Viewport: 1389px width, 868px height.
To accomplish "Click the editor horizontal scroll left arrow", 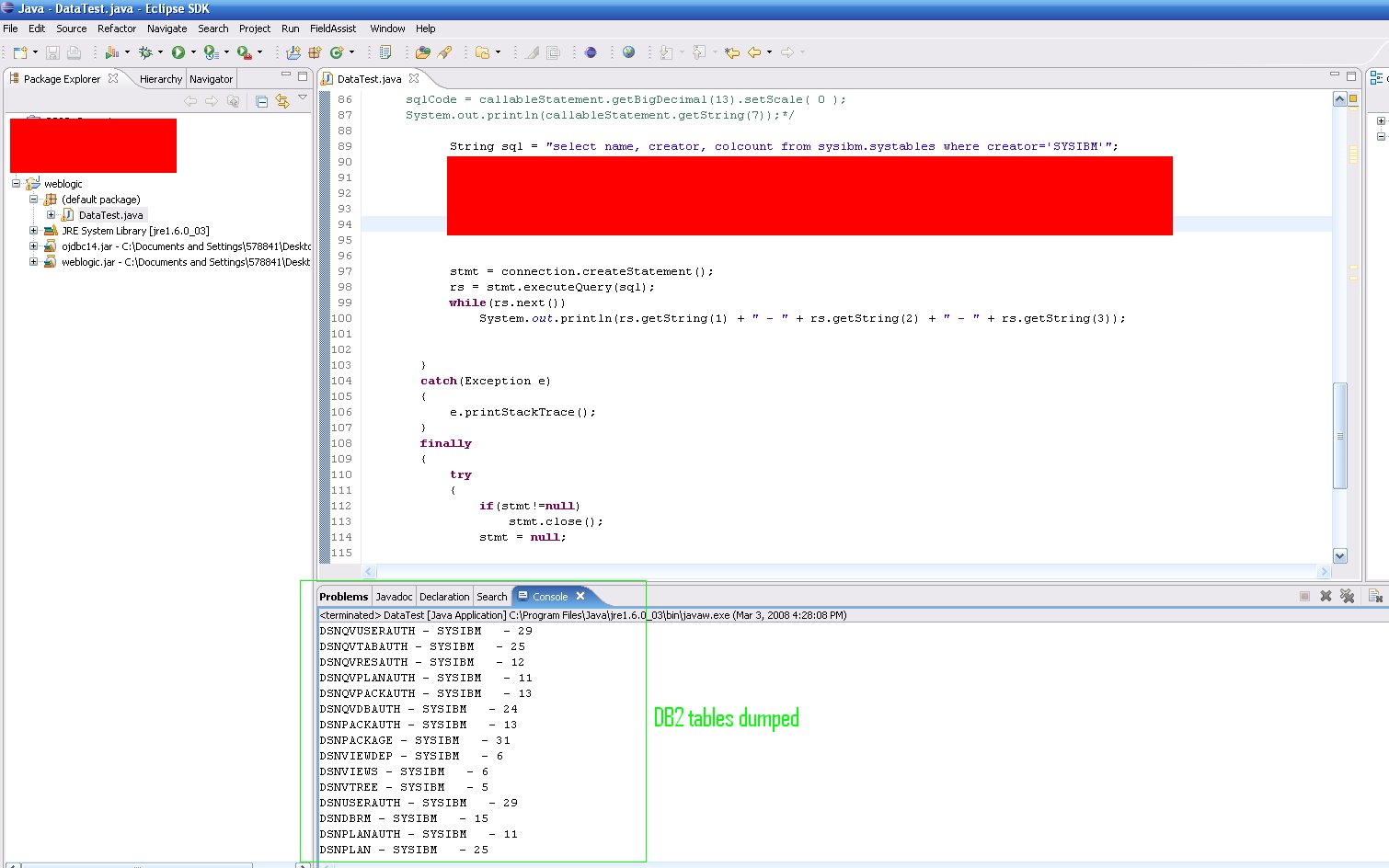I will (370, 571).
